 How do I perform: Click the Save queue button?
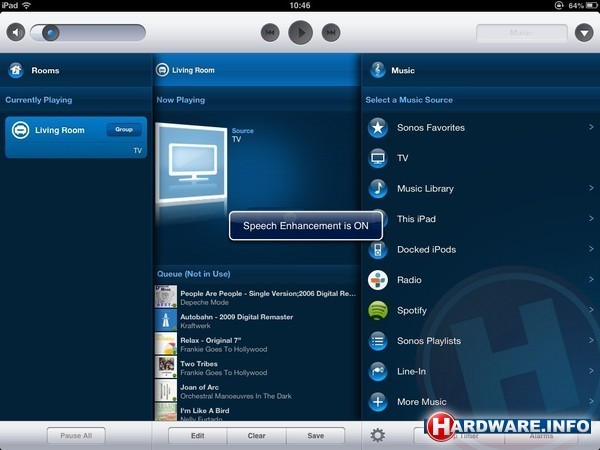[315, 435]
